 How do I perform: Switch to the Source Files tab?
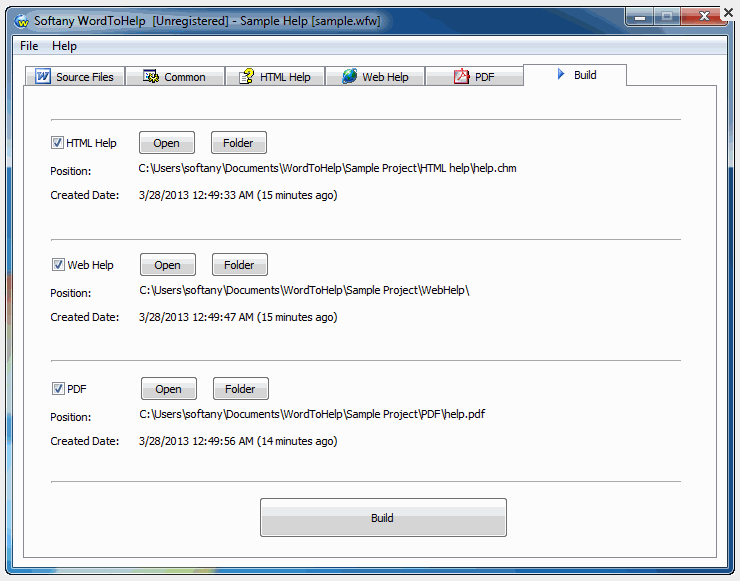[x=75, y=77]
